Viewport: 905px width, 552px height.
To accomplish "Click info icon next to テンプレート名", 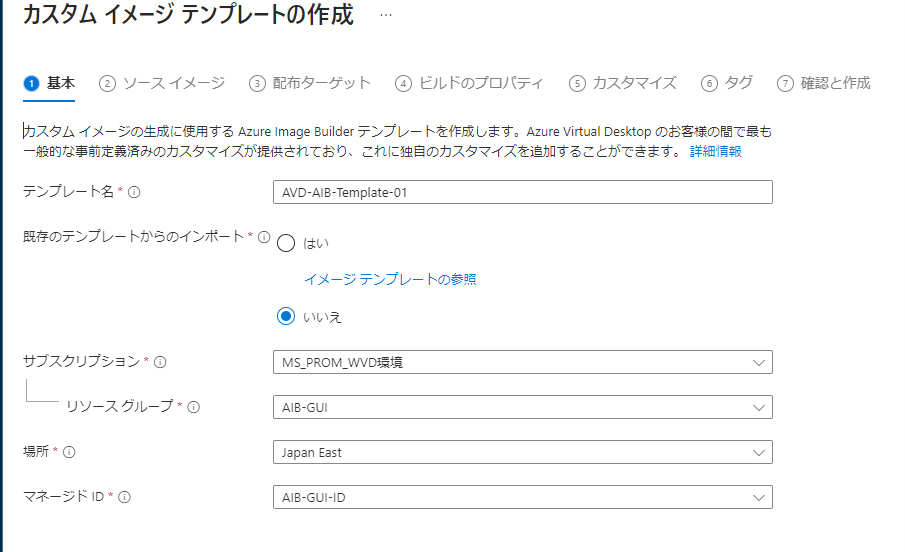I will click(134, 192).
